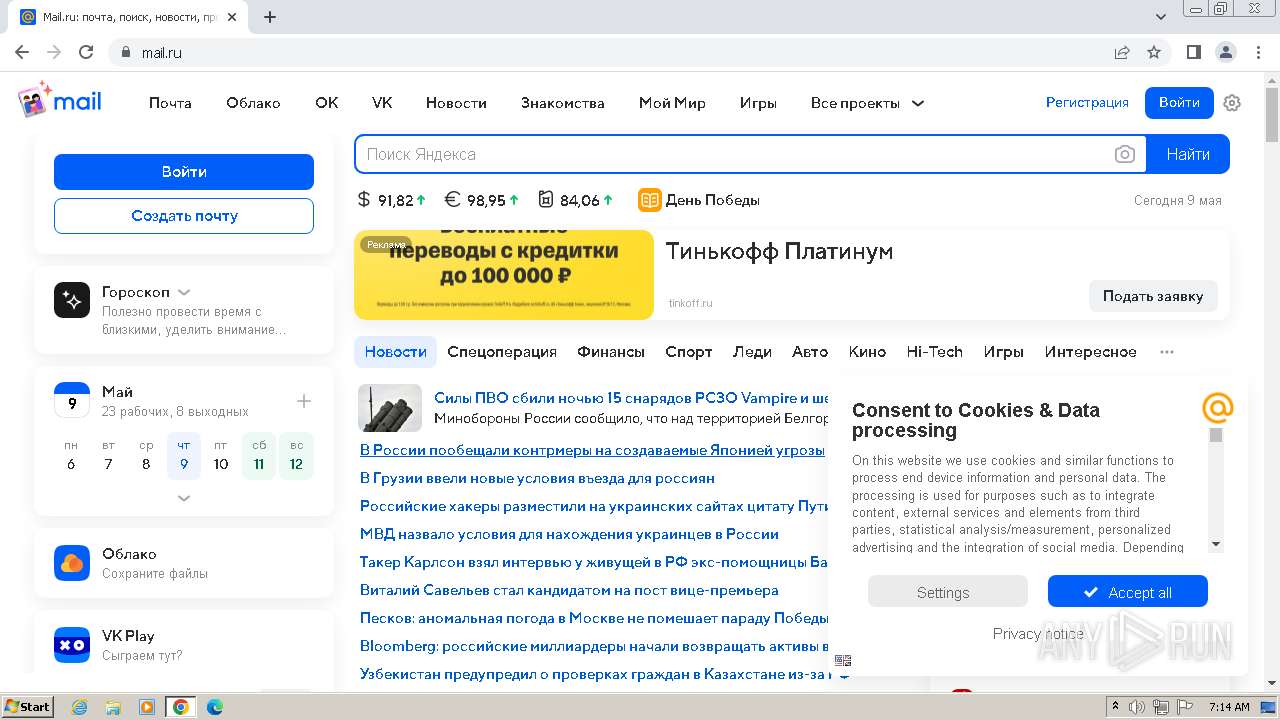The width and height of the screenshot is (1280, 720).
Task: Click the oil price barrel icon
Action: pyautogui.click(x=546, y=200)
